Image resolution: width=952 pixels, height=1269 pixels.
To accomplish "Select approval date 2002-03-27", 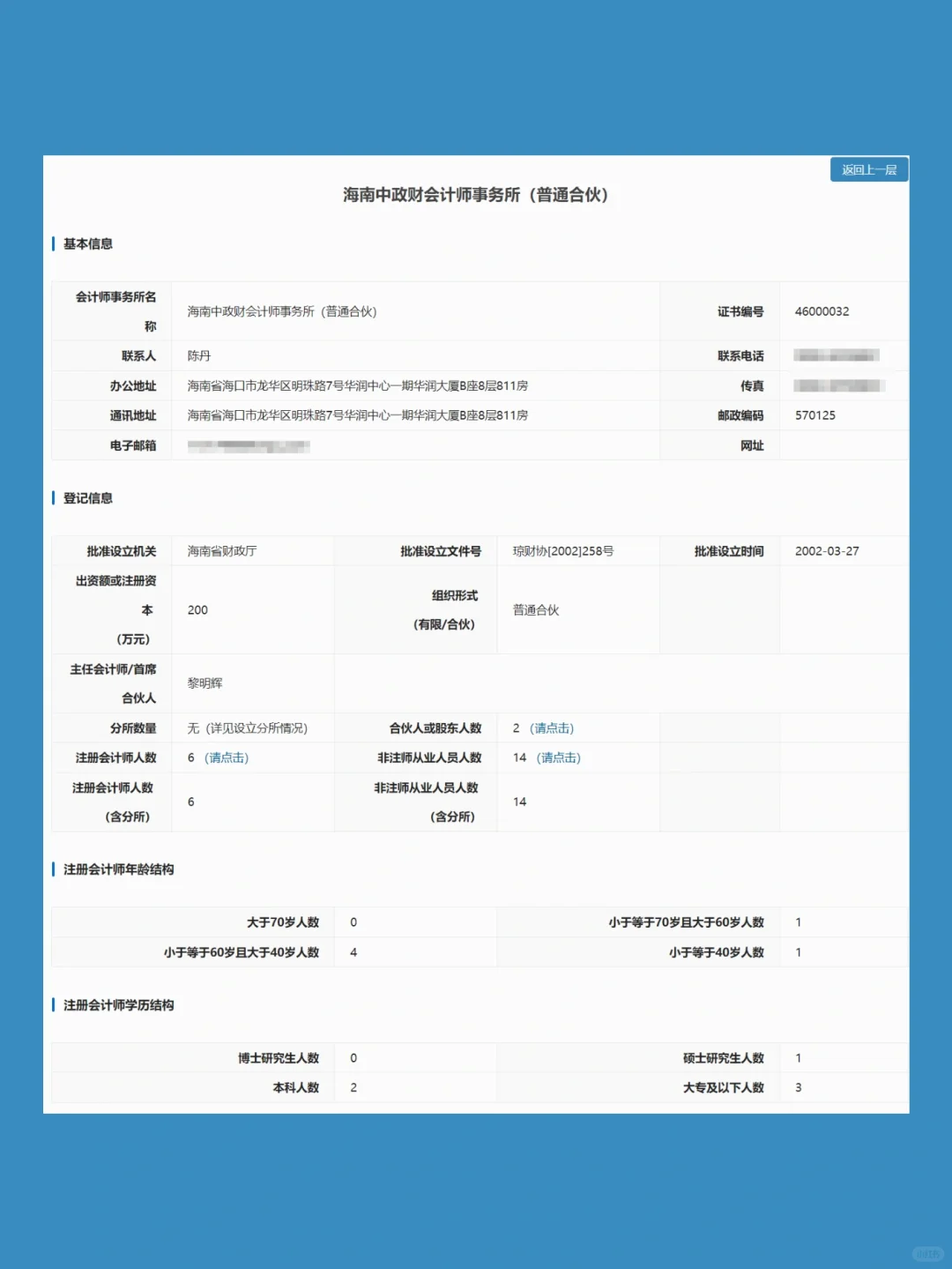I will click(827, 551).
